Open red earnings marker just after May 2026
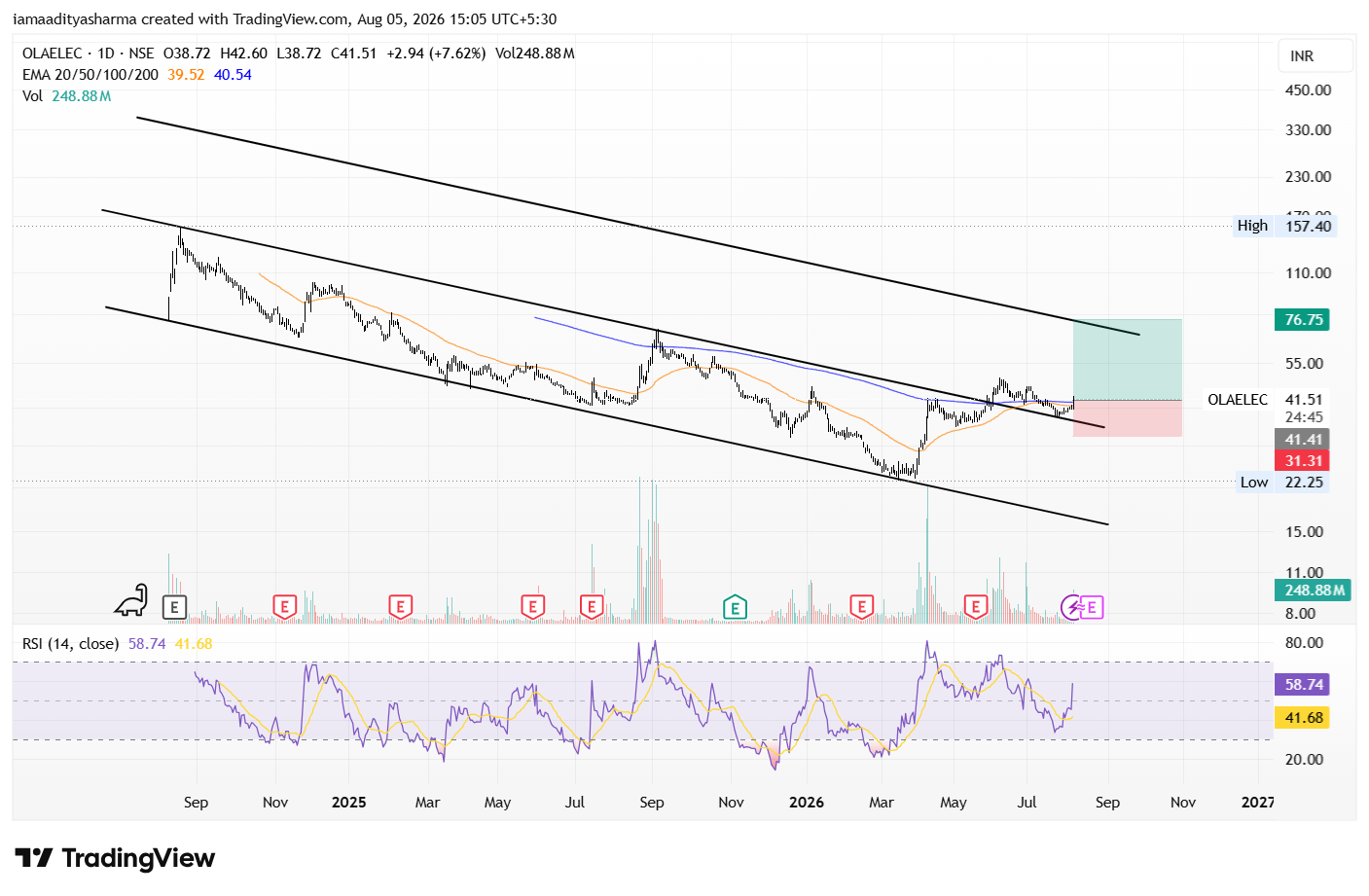Image resolution: width=1369 pixels, height=896 pixels. (976, 607)
